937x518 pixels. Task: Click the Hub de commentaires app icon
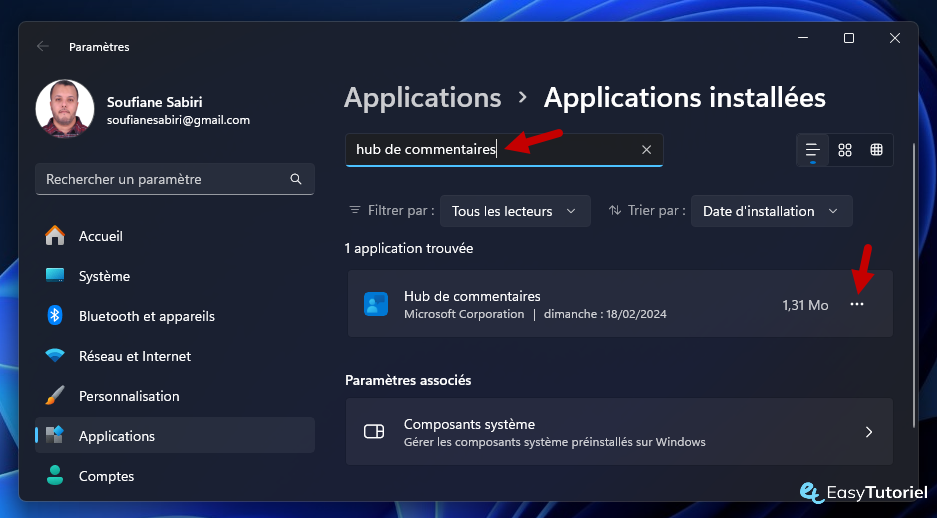pyautogui.click(x=376, y=304)
